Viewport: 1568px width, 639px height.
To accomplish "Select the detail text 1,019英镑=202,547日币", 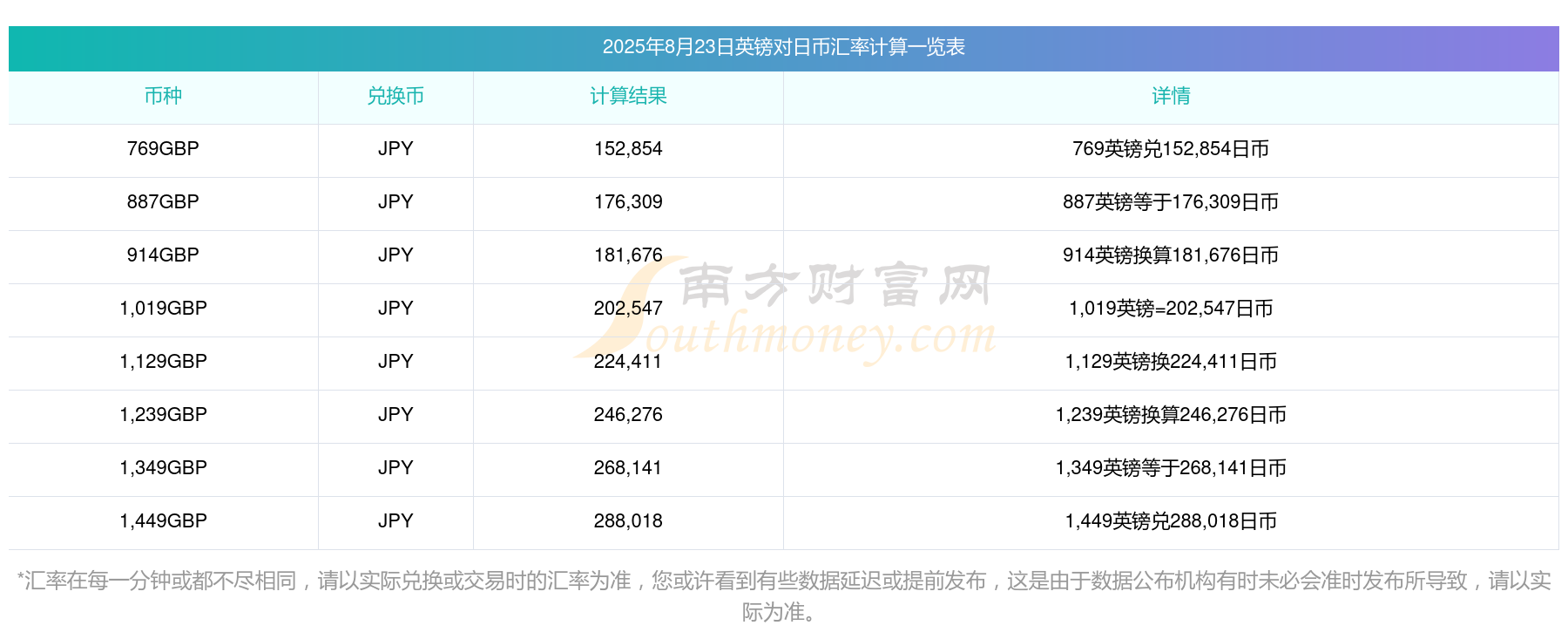I will click(x=1171, y=309).
